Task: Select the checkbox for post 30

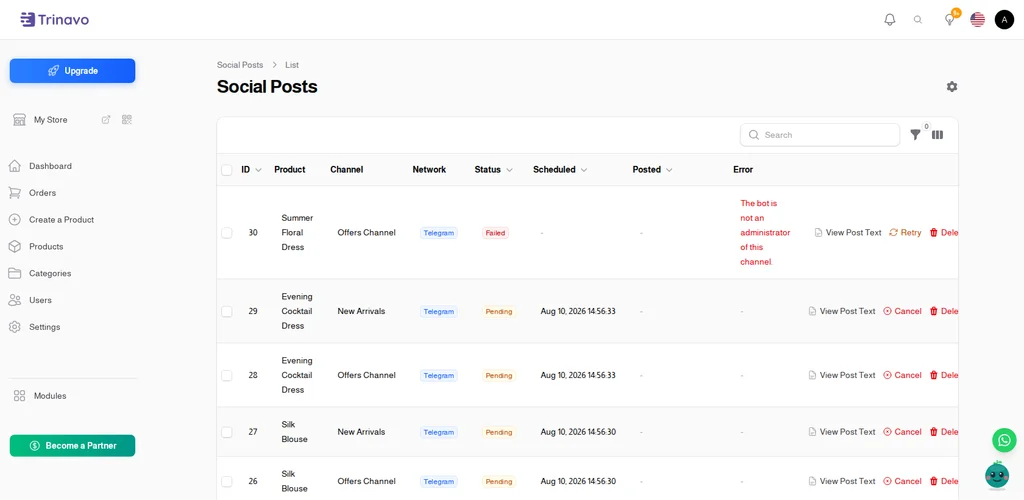Action: (x=227, y=232)
